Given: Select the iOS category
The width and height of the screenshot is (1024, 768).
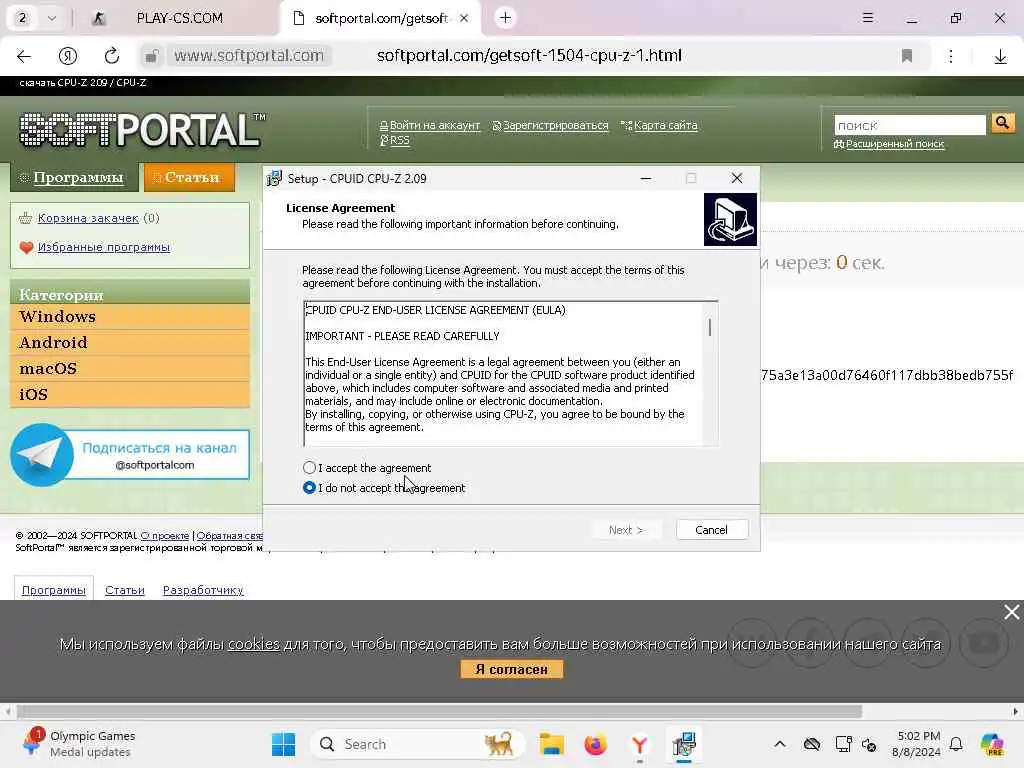Looking at the screenshot, I should (130, 394).
